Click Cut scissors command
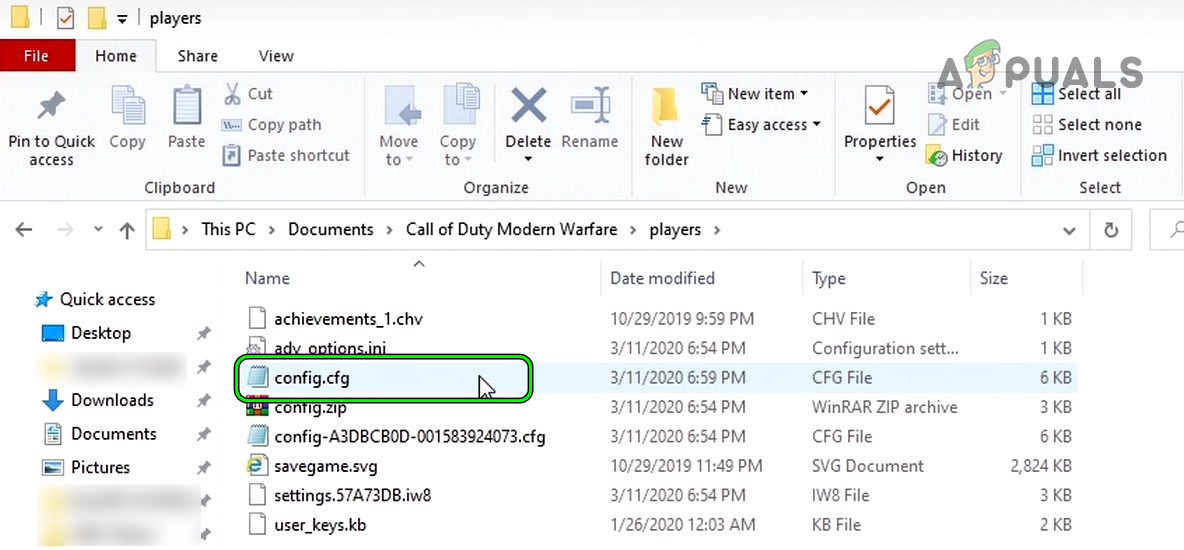 click(248, 94)
